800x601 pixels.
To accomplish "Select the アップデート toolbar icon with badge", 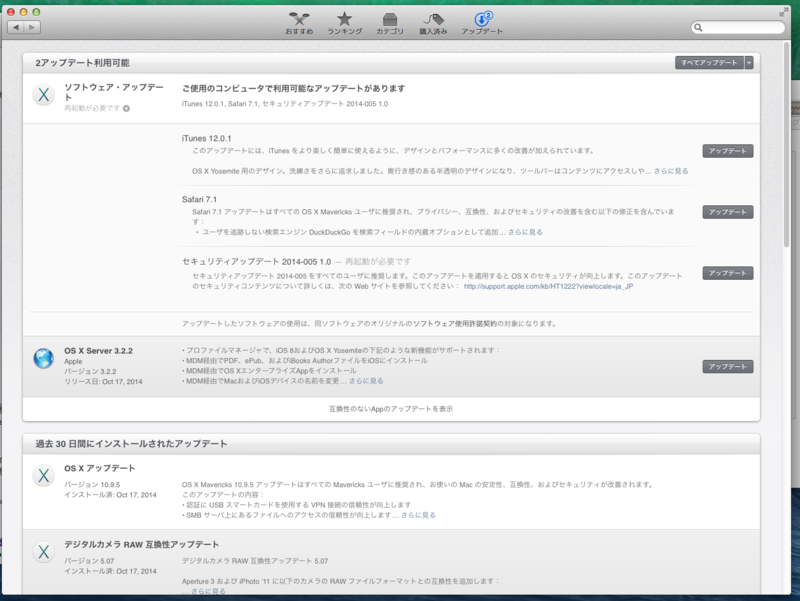I will [482, 23].
